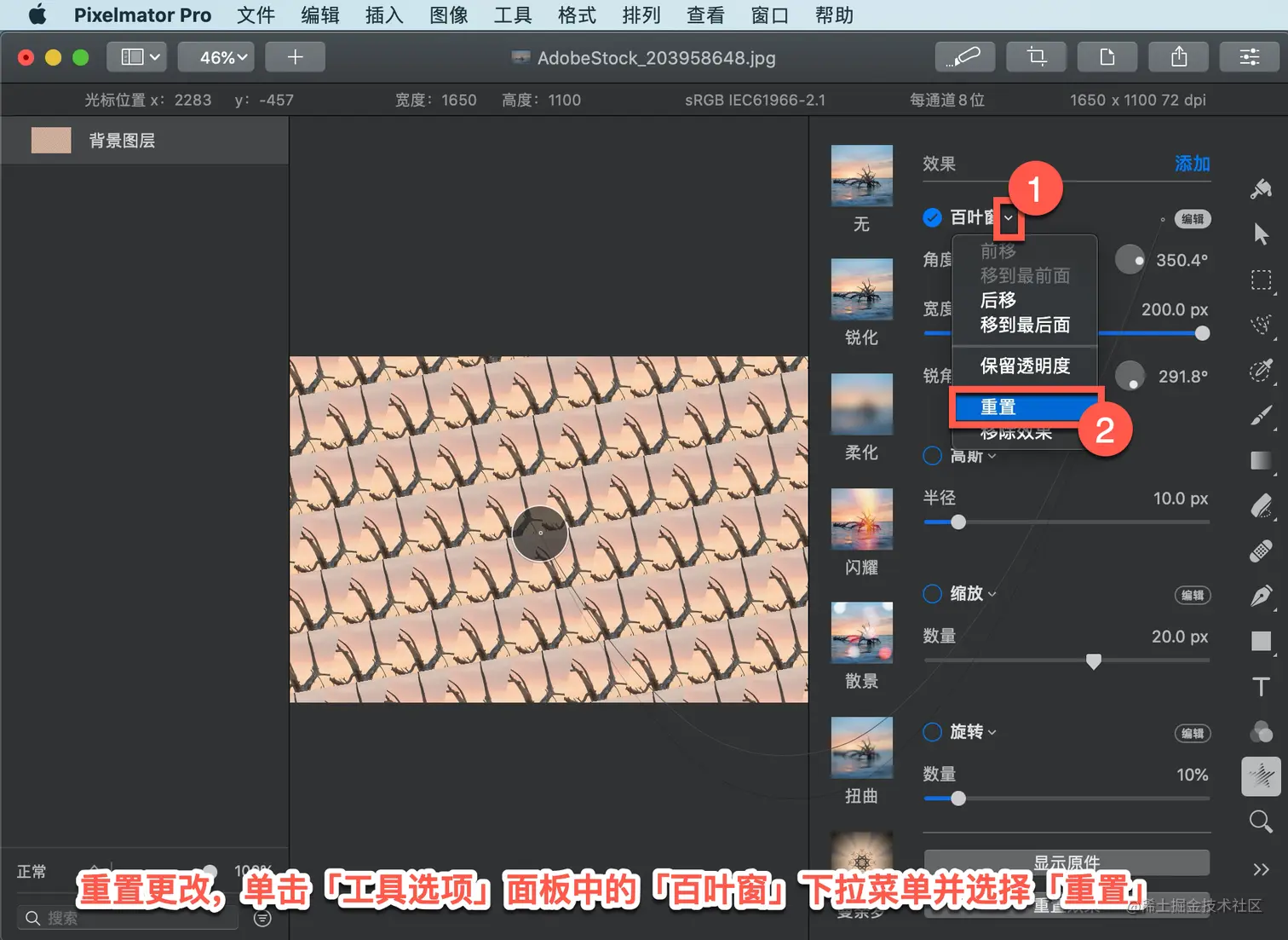Click the 半径 slider handle
Screen dimensions: 1288x940
click(x=958, y=522)
